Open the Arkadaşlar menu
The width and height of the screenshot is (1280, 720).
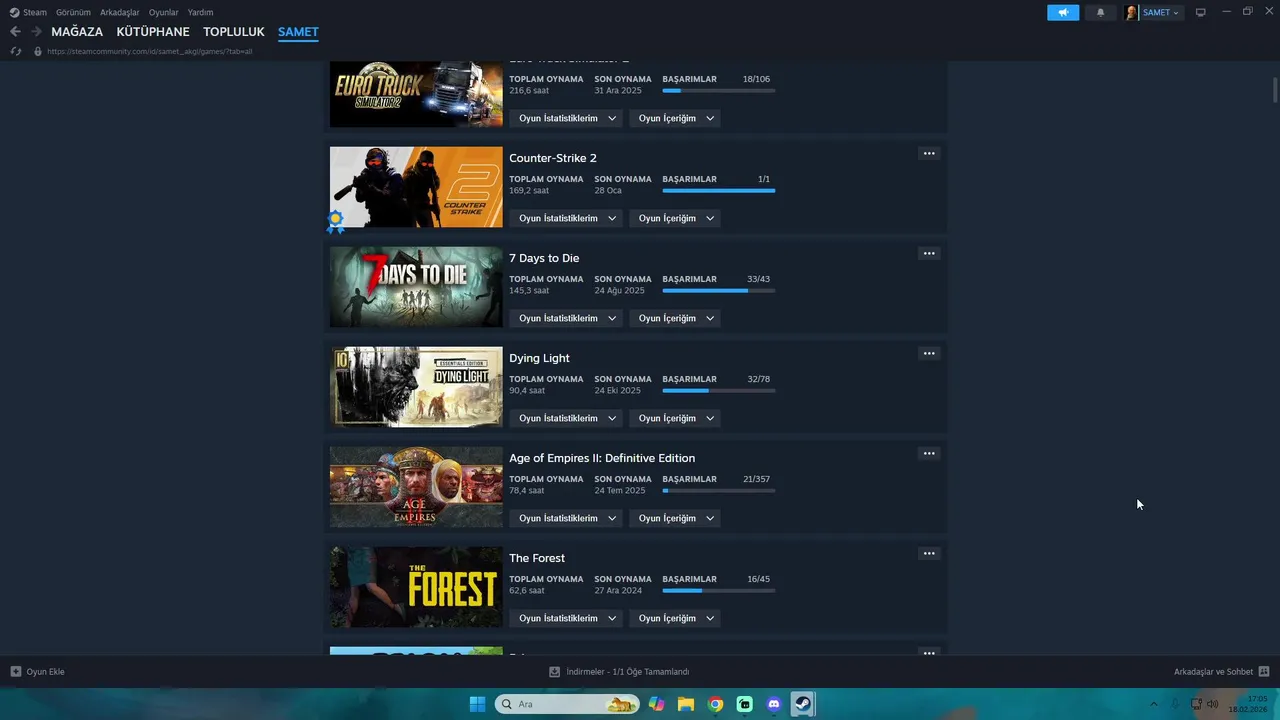[x=119, y=12]
